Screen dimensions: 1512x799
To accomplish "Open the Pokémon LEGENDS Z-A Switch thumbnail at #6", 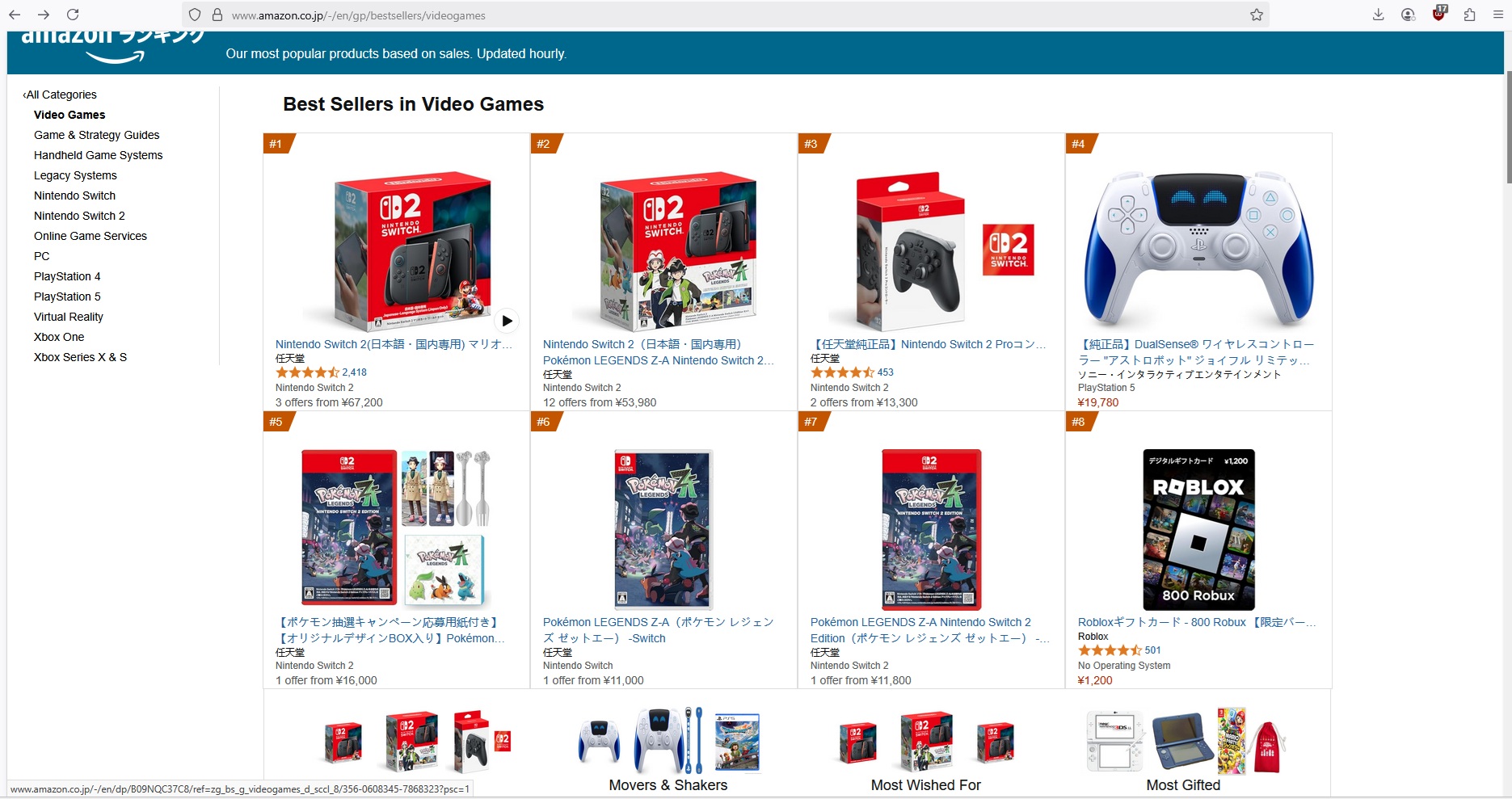I will [x=663, y=529].
